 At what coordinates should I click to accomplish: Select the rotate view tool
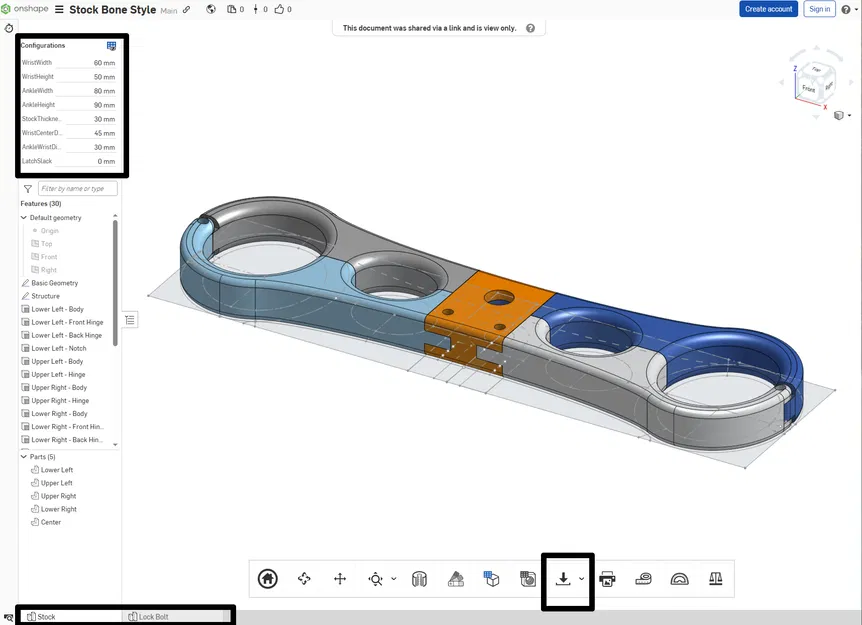click(304, 579)
